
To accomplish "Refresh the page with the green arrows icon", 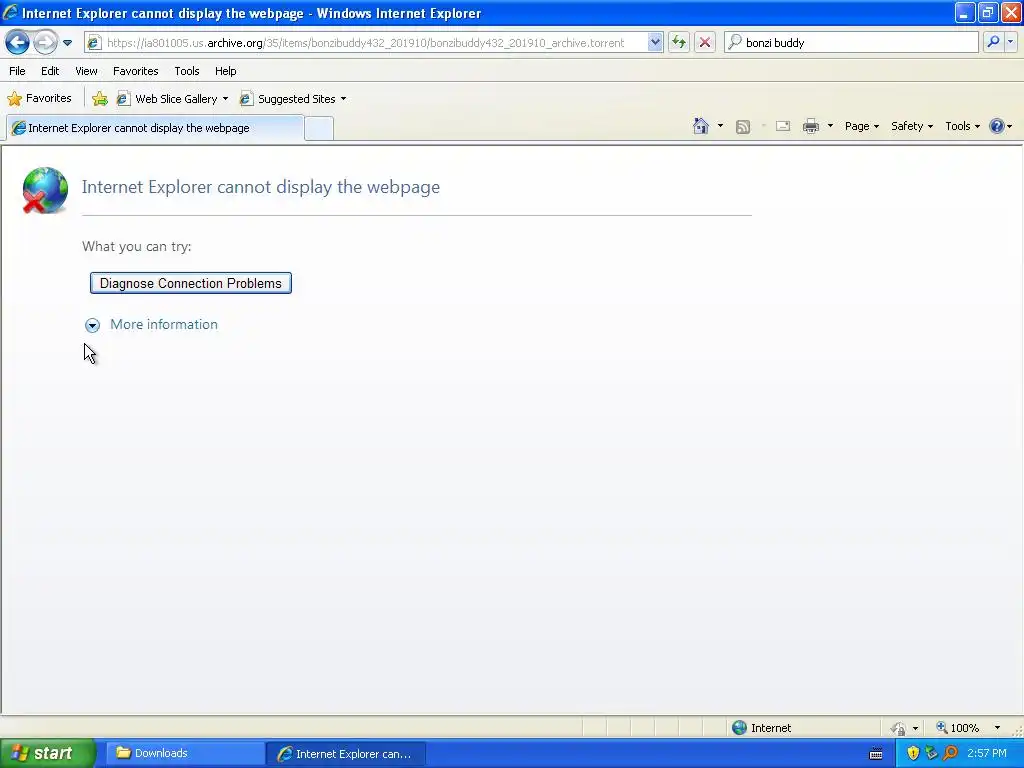I will (679, 42).
